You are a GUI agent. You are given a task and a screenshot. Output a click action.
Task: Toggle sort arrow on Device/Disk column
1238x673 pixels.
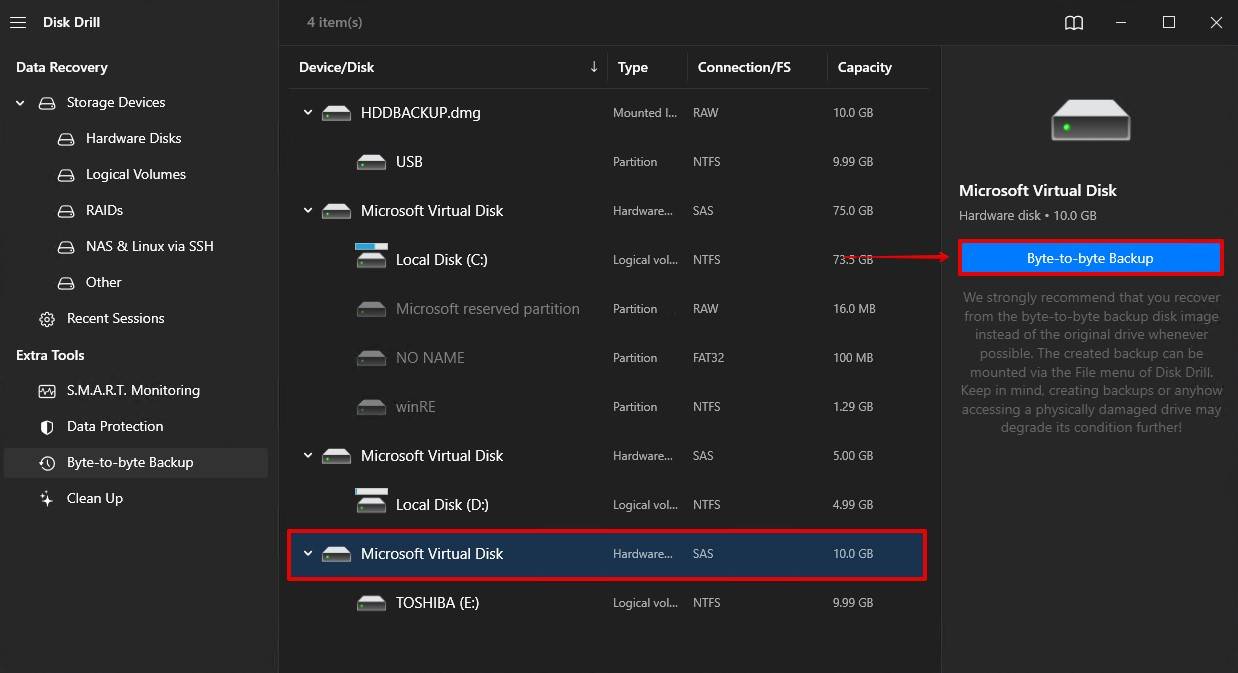pos(594,67)
